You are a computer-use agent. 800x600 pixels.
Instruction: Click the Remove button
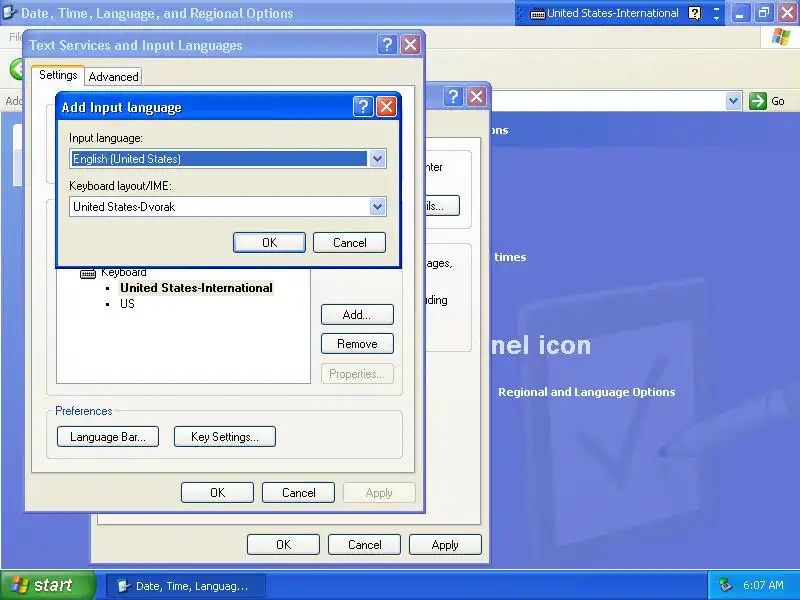[x=357, y=344]
